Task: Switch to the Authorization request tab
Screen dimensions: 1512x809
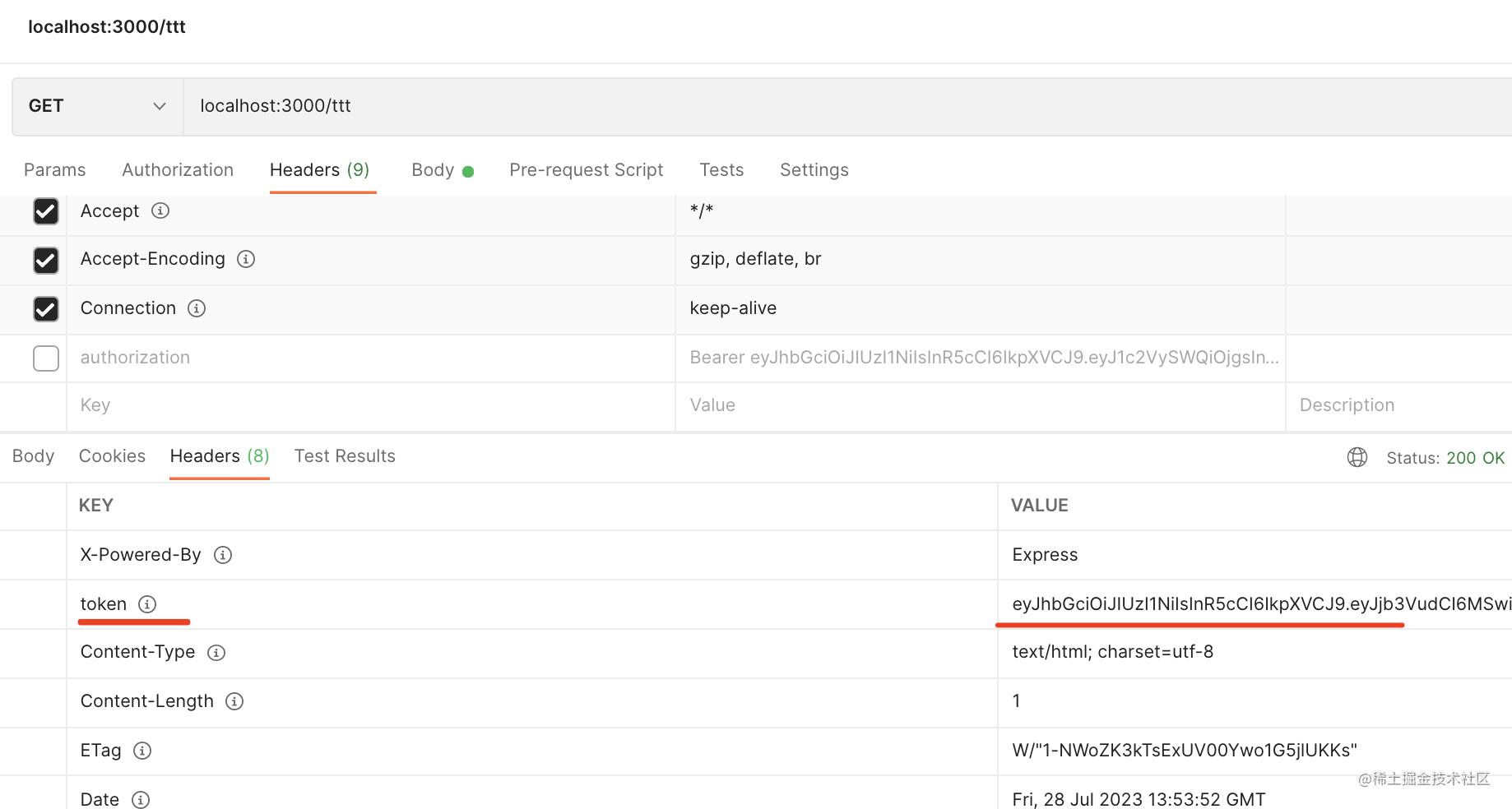Action: pos(178,170)
